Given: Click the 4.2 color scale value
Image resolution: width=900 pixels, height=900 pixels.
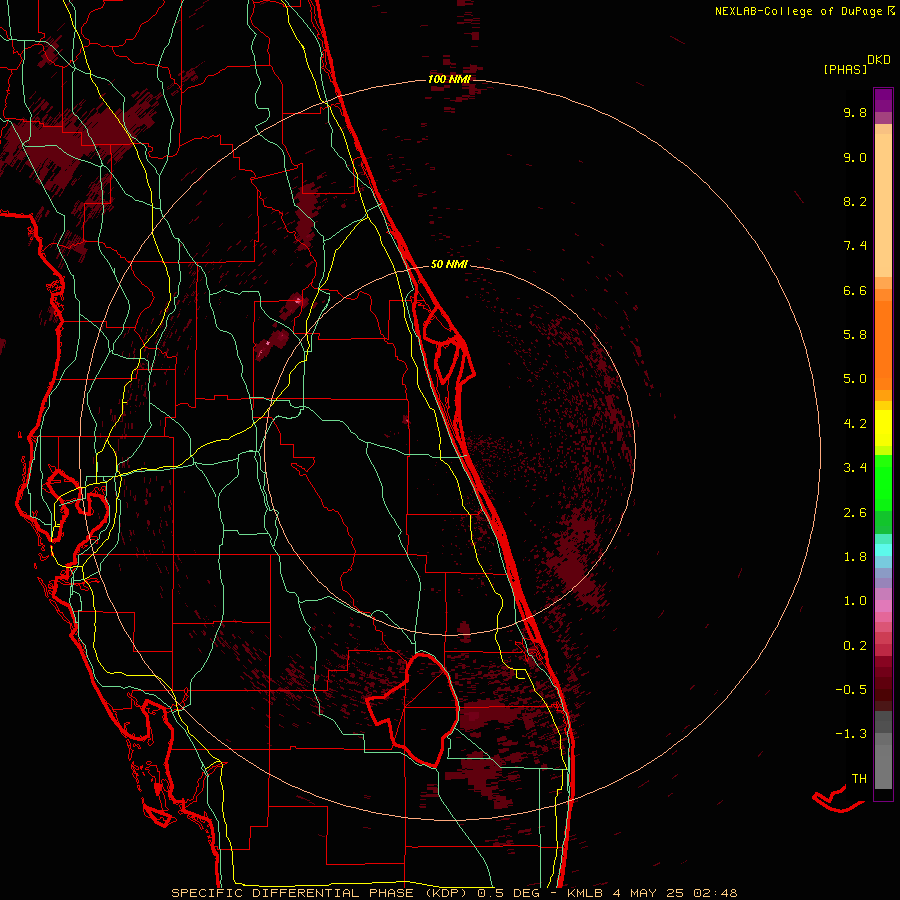Looking at the screenshot, I should click(x=855, y=424).
